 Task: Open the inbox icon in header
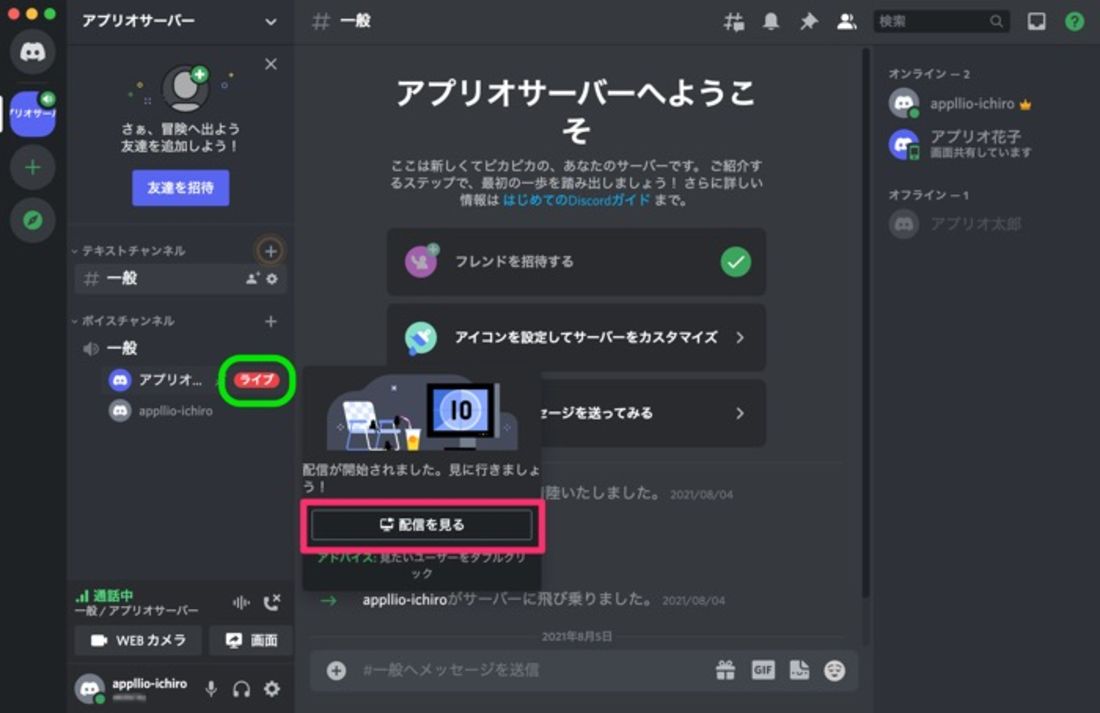pos(1036,22)
